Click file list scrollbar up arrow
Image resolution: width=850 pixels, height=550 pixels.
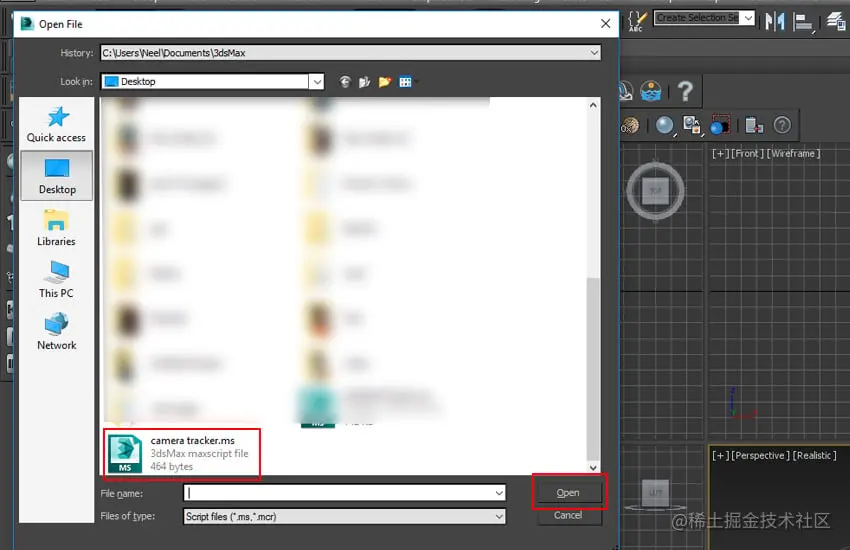pos(593,105)
